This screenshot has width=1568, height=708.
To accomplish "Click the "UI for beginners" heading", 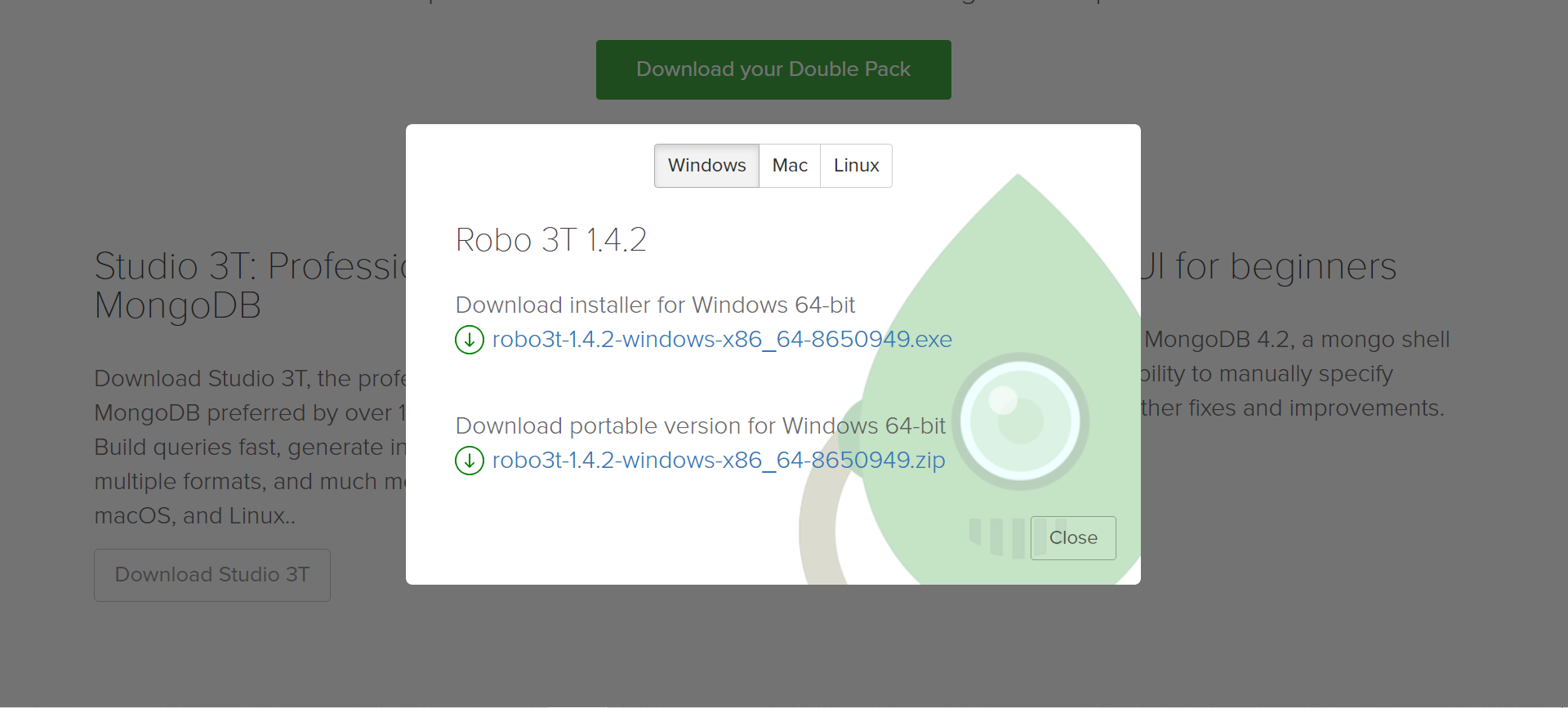I will (1268, 266).
